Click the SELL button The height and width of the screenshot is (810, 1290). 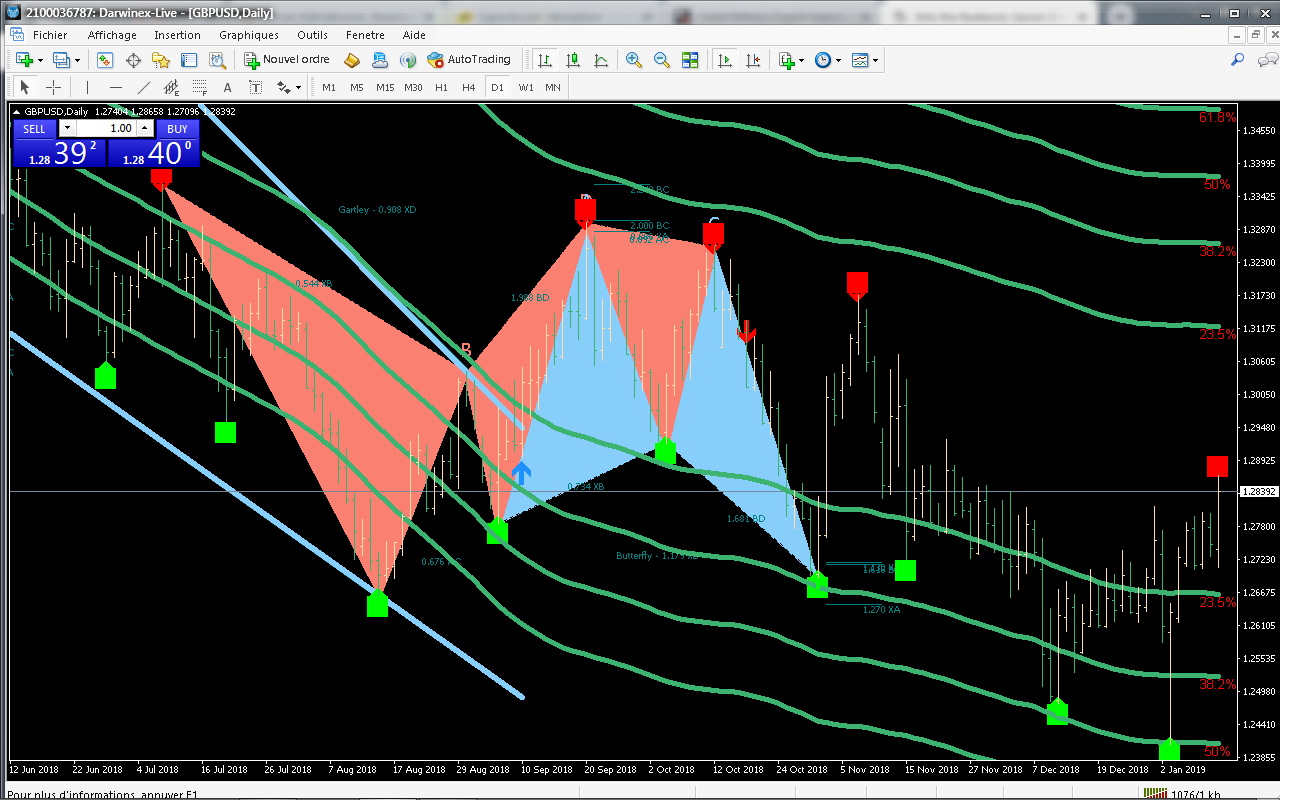pyautogui.click(x=34, y=129)
